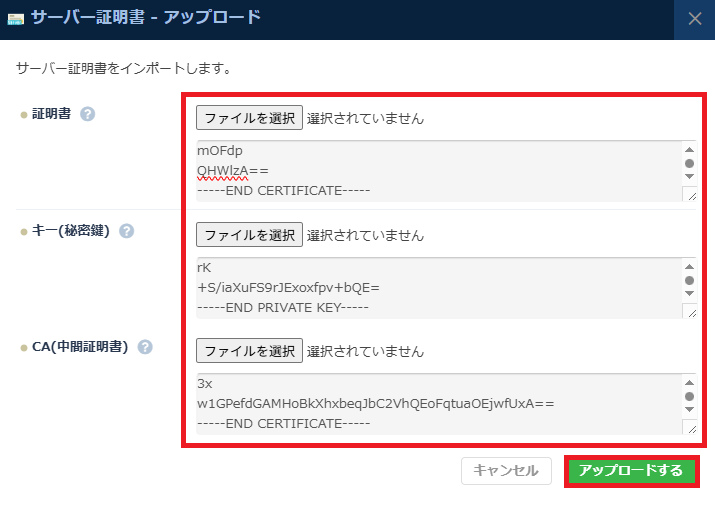715x512 pixels.
Task: Click the キャンセル button
Action: pos(506,471)
